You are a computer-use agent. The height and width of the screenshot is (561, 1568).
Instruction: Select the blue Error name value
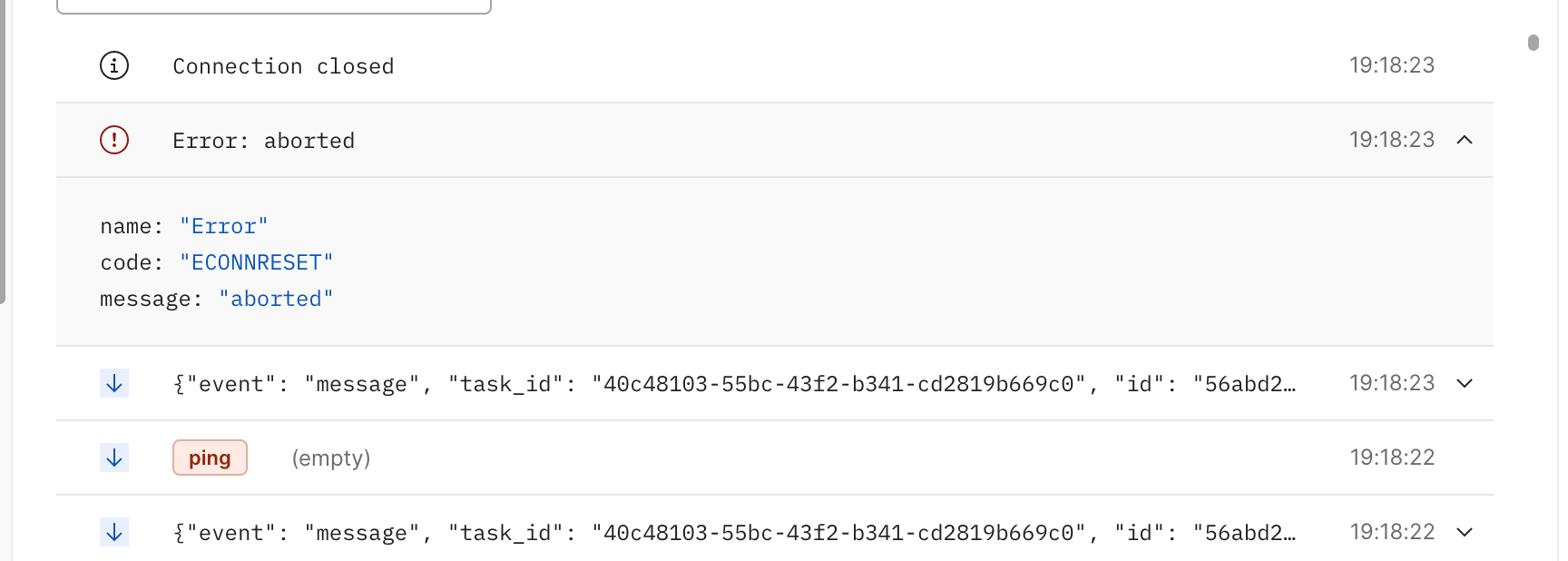tap(223, 225)
